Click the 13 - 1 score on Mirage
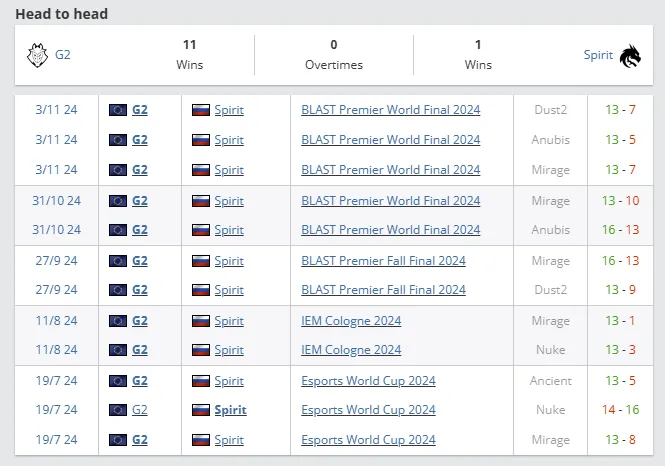 coord(620,321)
